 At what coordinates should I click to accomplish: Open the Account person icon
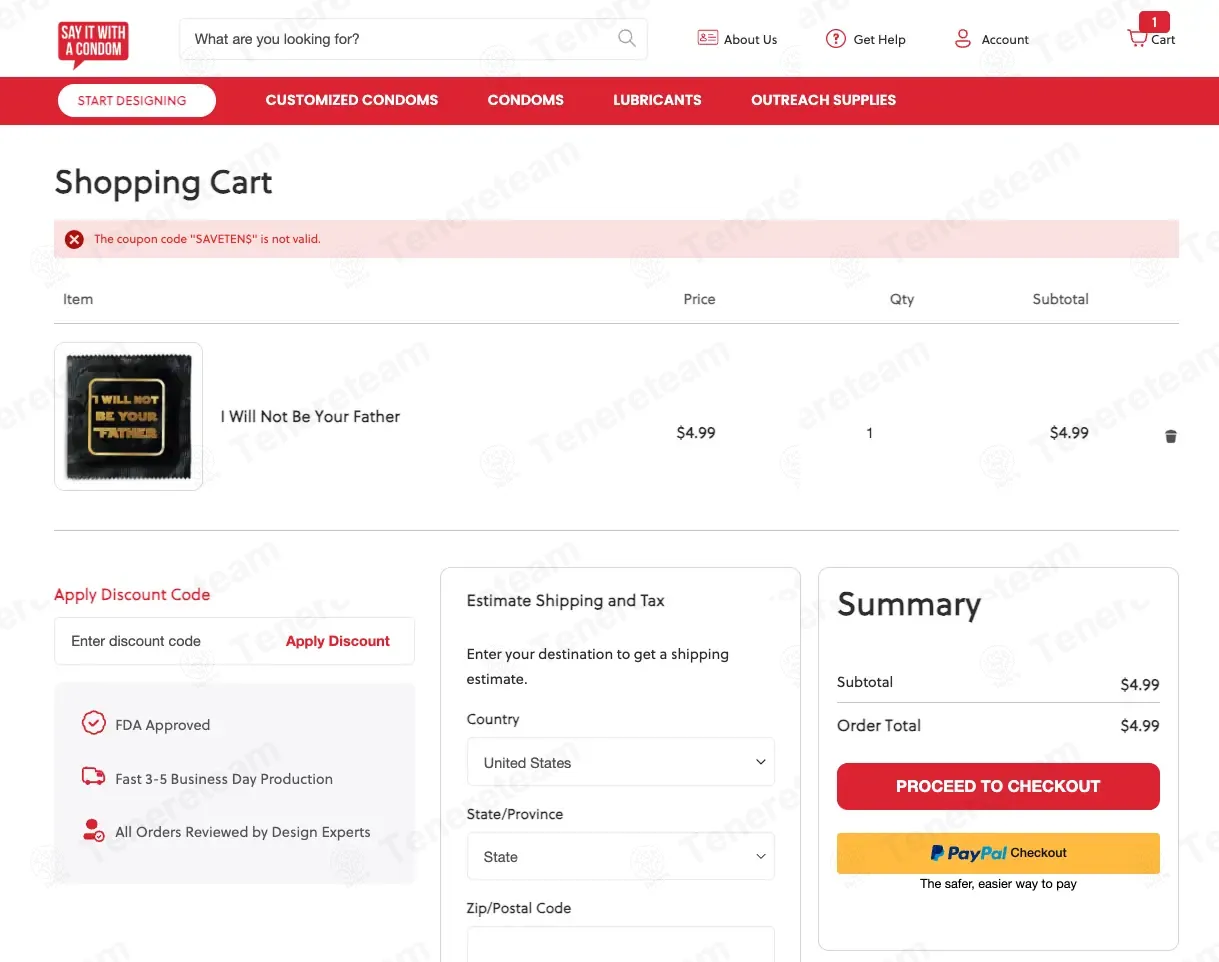click(x=963, y=39)
